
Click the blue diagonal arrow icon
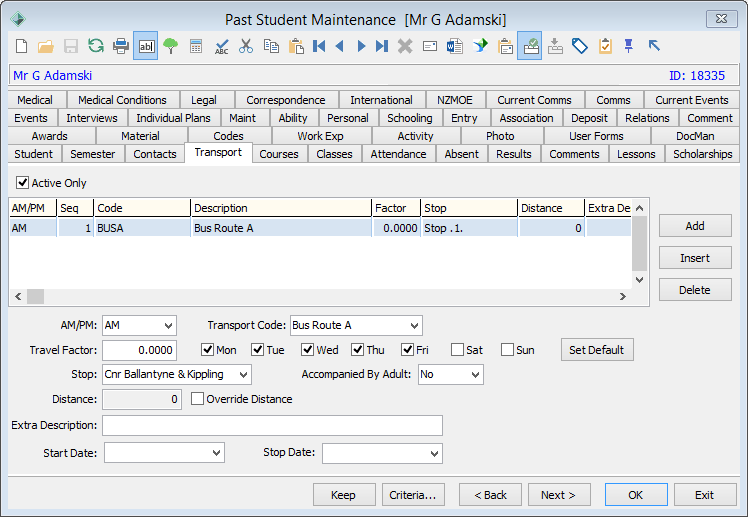(654, 46)
